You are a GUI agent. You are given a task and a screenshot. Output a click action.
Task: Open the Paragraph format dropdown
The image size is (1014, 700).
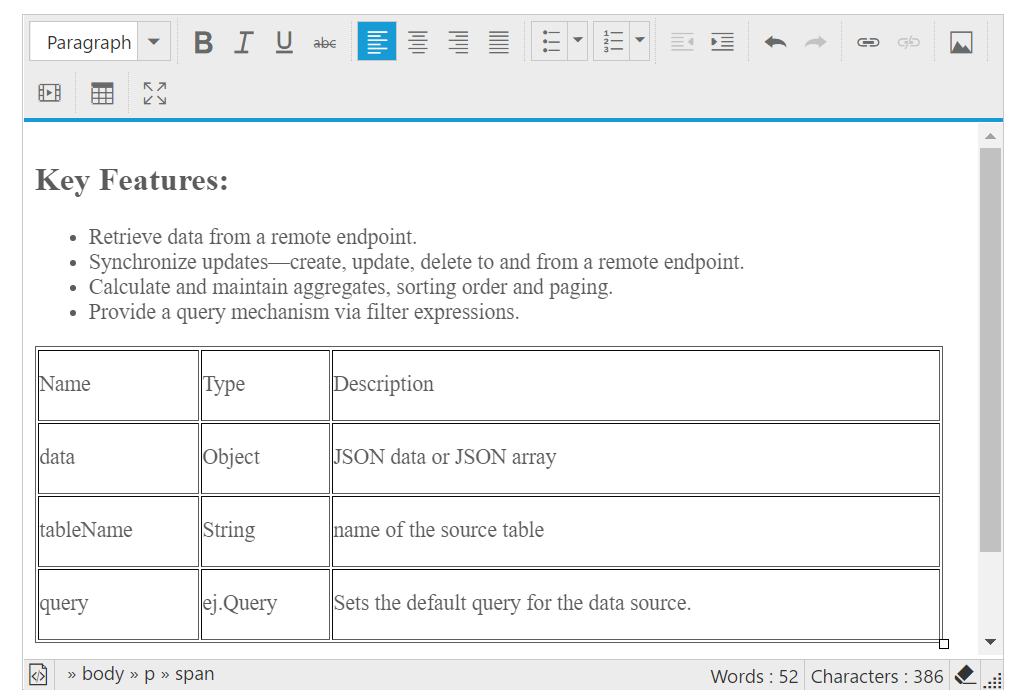coord(154,42)
